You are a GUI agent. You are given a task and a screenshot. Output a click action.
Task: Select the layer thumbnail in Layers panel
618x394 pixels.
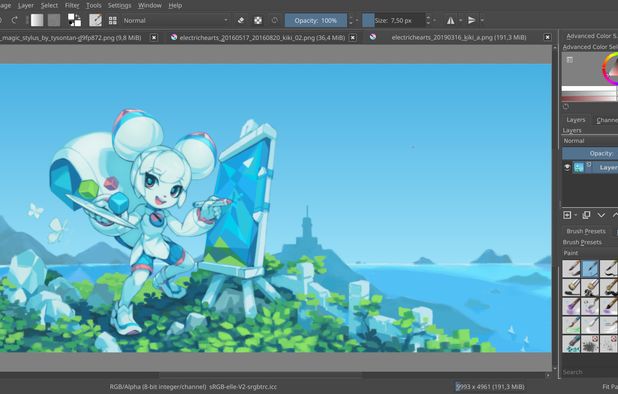579,167
